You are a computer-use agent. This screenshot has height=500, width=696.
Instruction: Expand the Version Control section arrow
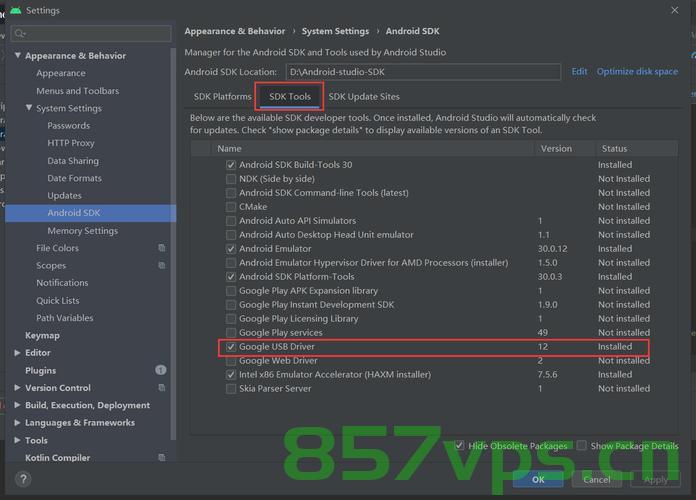pos(18,388)
